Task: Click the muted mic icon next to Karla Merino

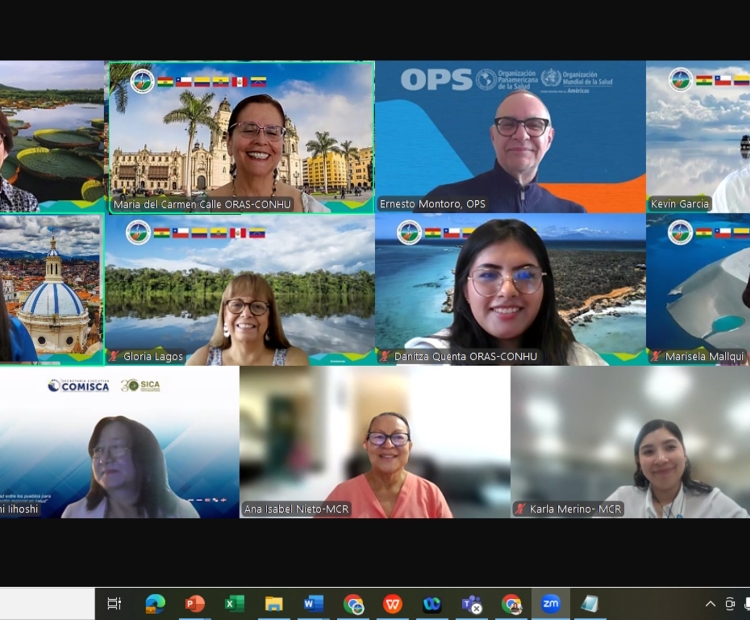Action: pos(520,509)
